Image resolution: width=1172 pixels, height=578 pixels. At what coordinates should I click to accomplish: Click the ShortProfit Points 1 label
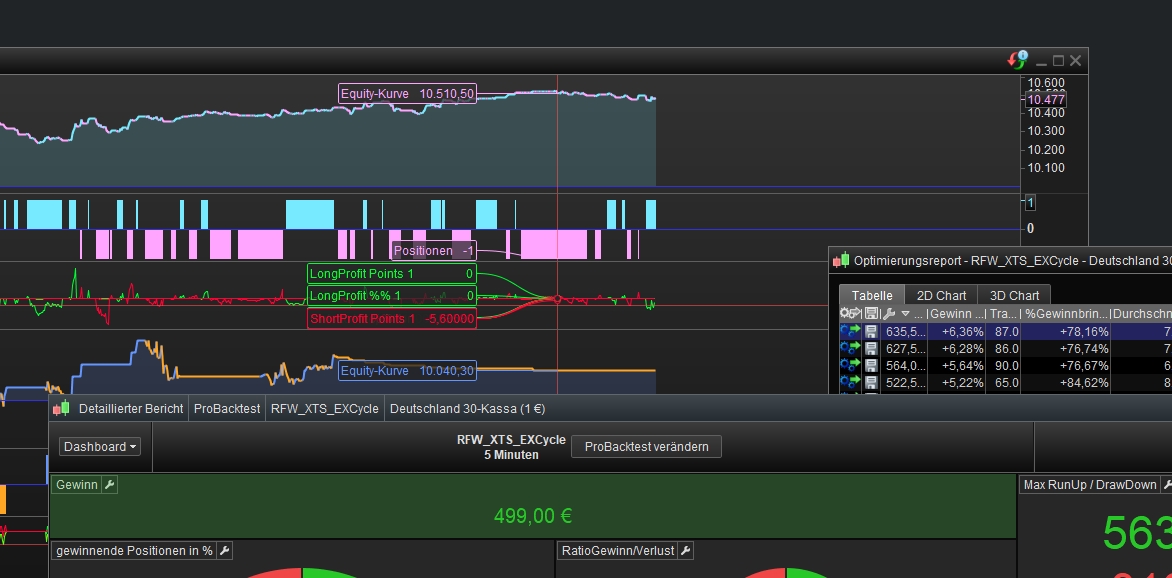pos(392,319)
